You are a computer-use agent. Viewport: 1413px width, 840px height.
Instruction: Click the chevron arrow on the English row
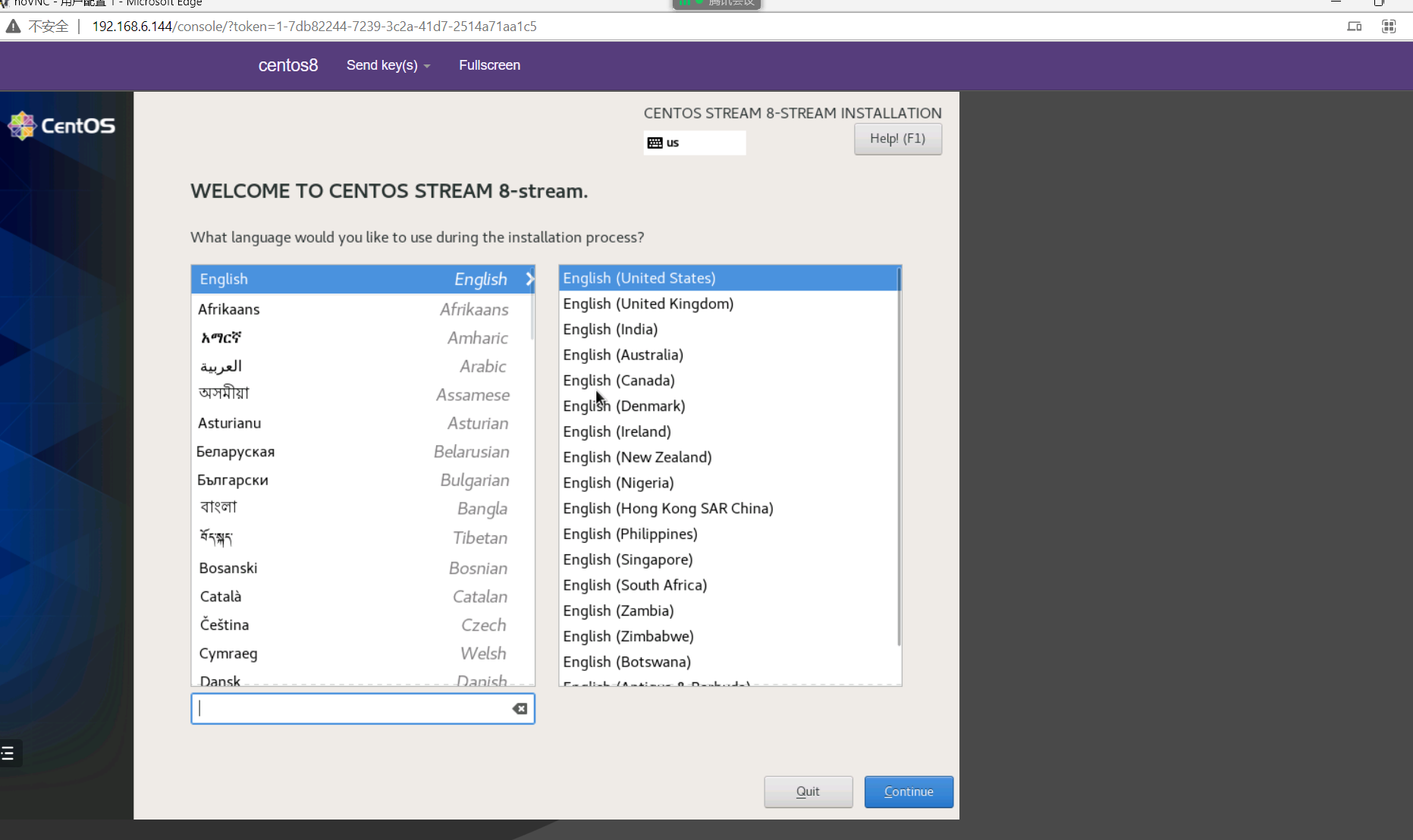529,279
